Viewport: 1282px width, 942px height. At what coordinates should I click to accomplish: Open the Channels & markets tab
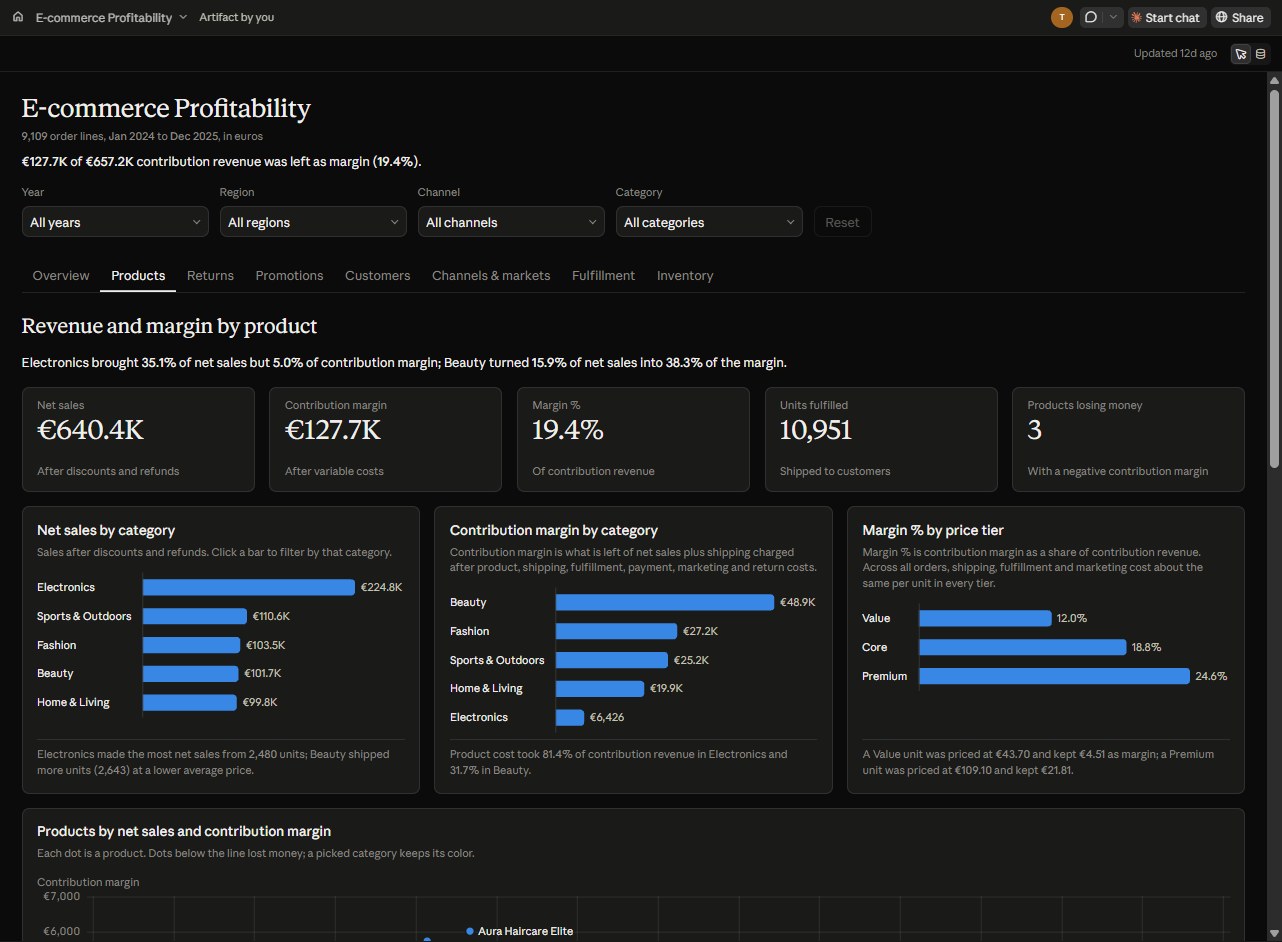coord(491,275)
